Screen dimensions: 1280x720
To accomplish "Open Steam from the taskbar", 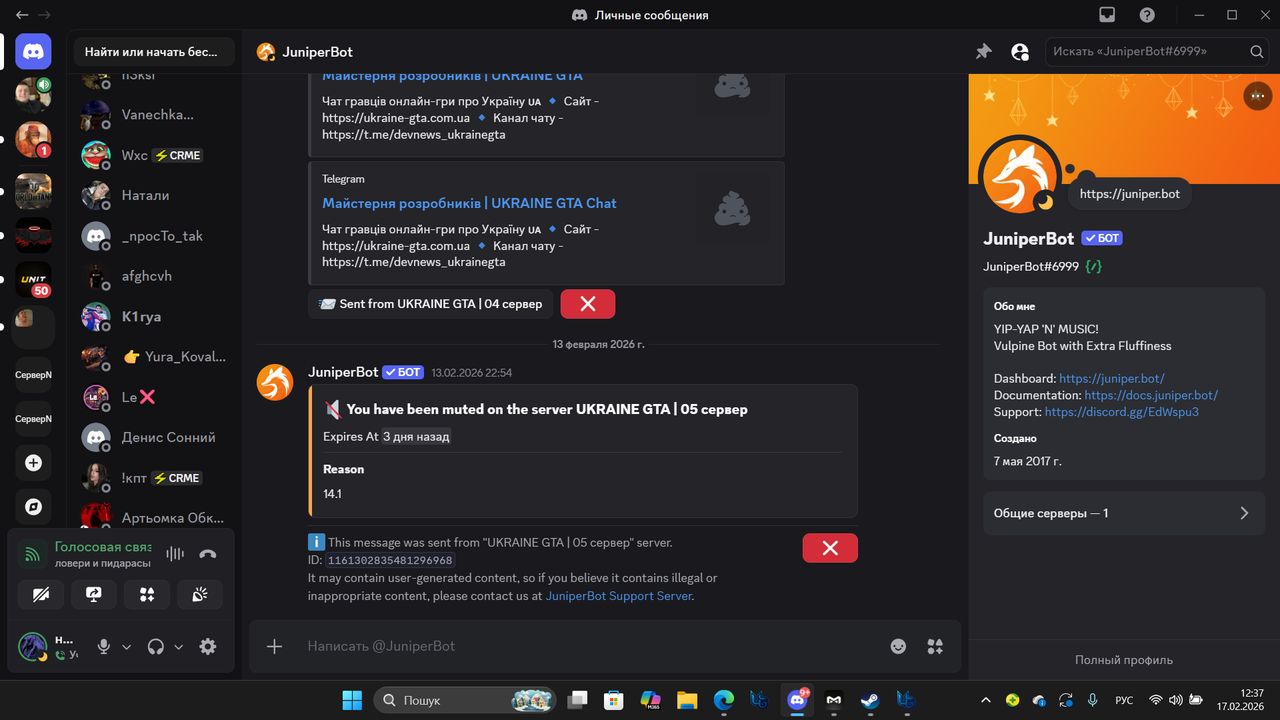I will (x=870, y=700).
